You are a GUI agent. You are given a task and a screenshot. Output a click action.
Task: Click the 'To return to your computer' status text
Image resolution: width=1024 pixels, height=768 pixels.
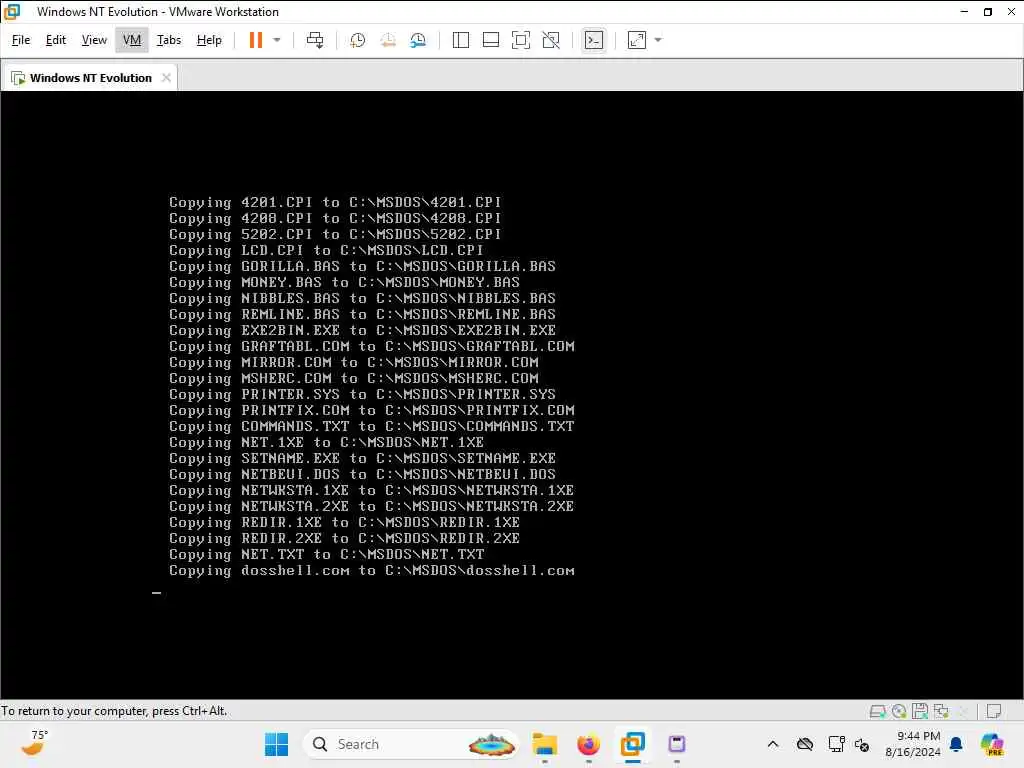pos(114,711)
